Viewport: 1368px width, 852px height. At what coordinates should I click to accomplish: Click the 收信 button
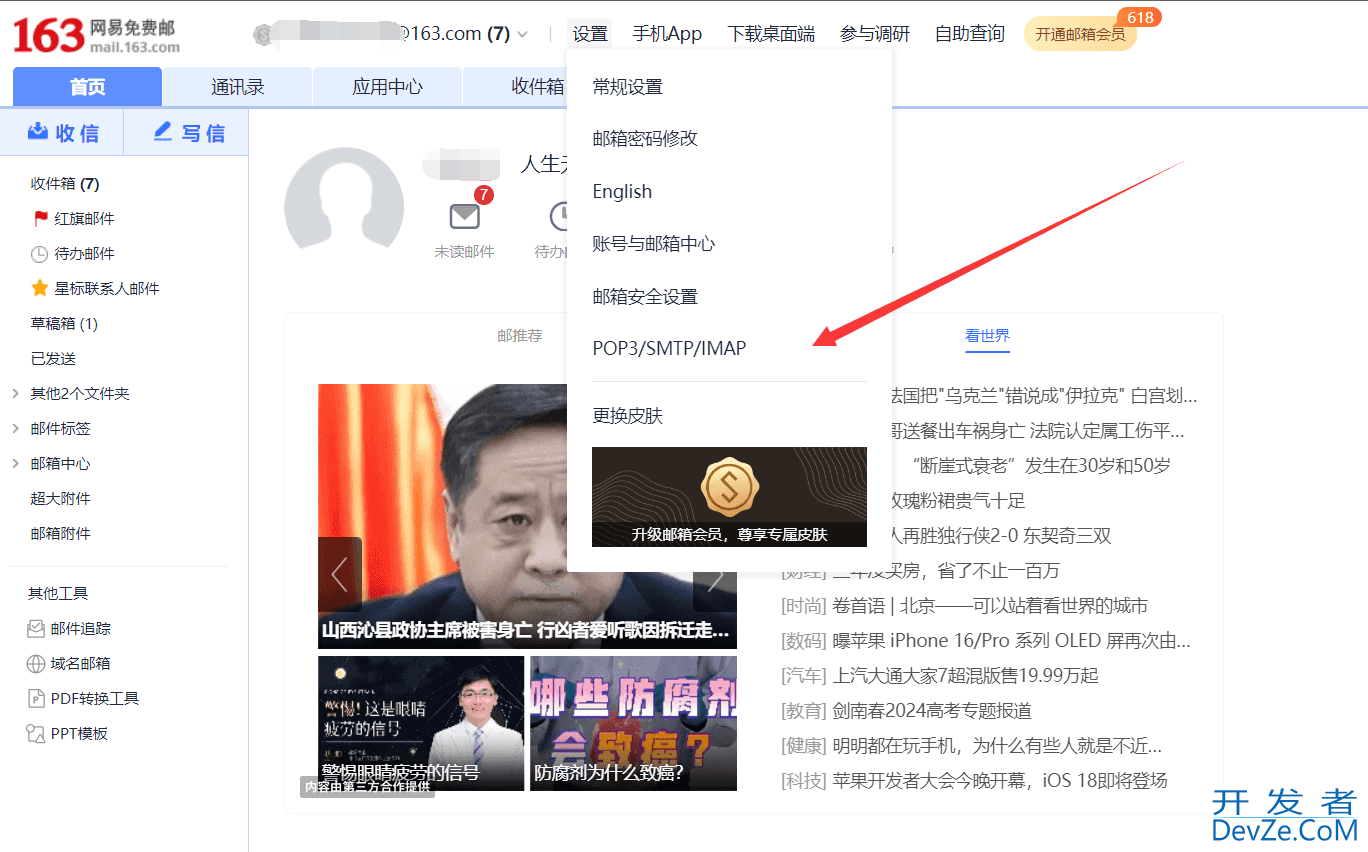pos(62,133)
